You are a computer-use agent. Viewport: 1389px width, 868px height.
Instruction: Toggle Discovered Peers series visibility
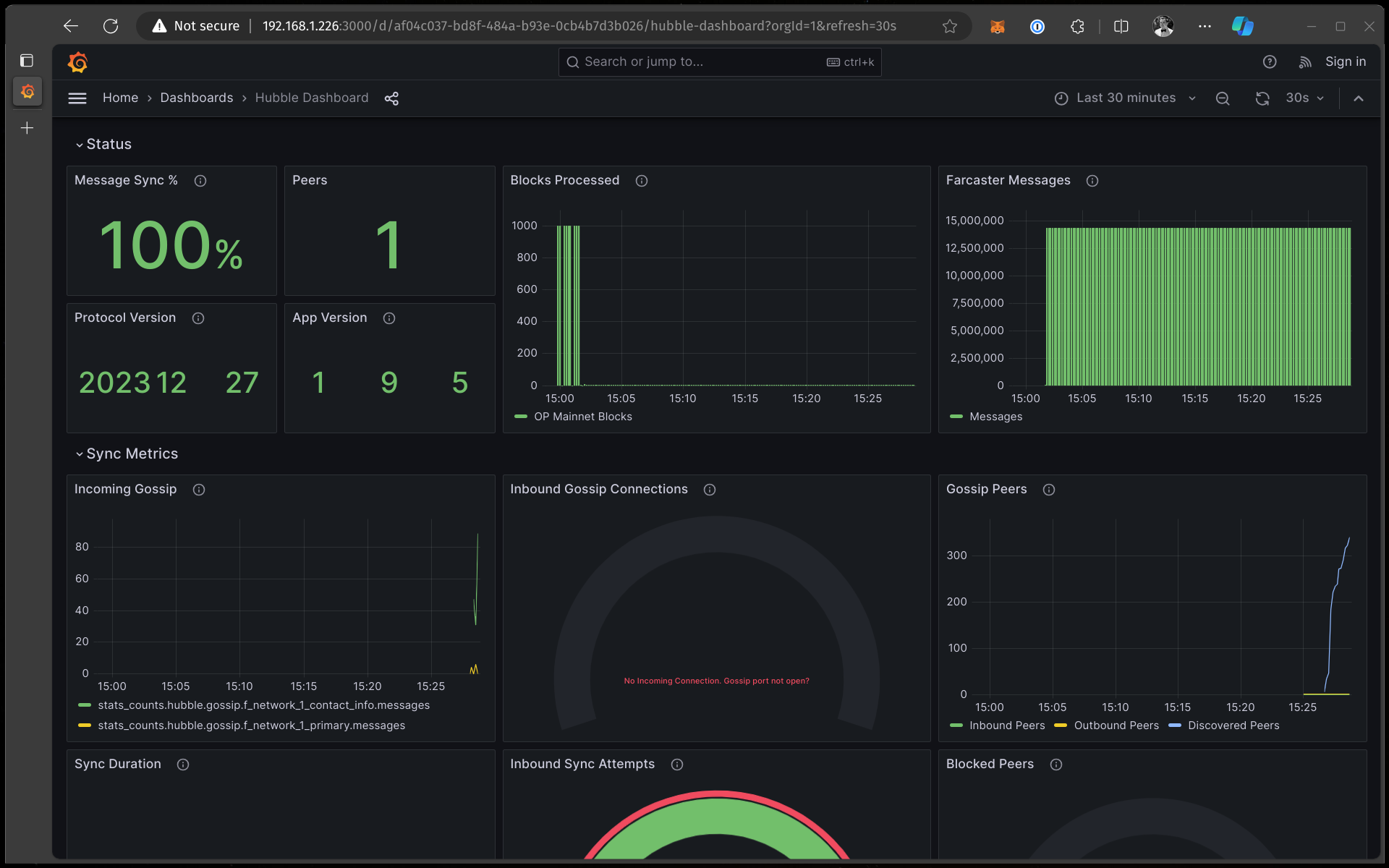pos(1233,726)
